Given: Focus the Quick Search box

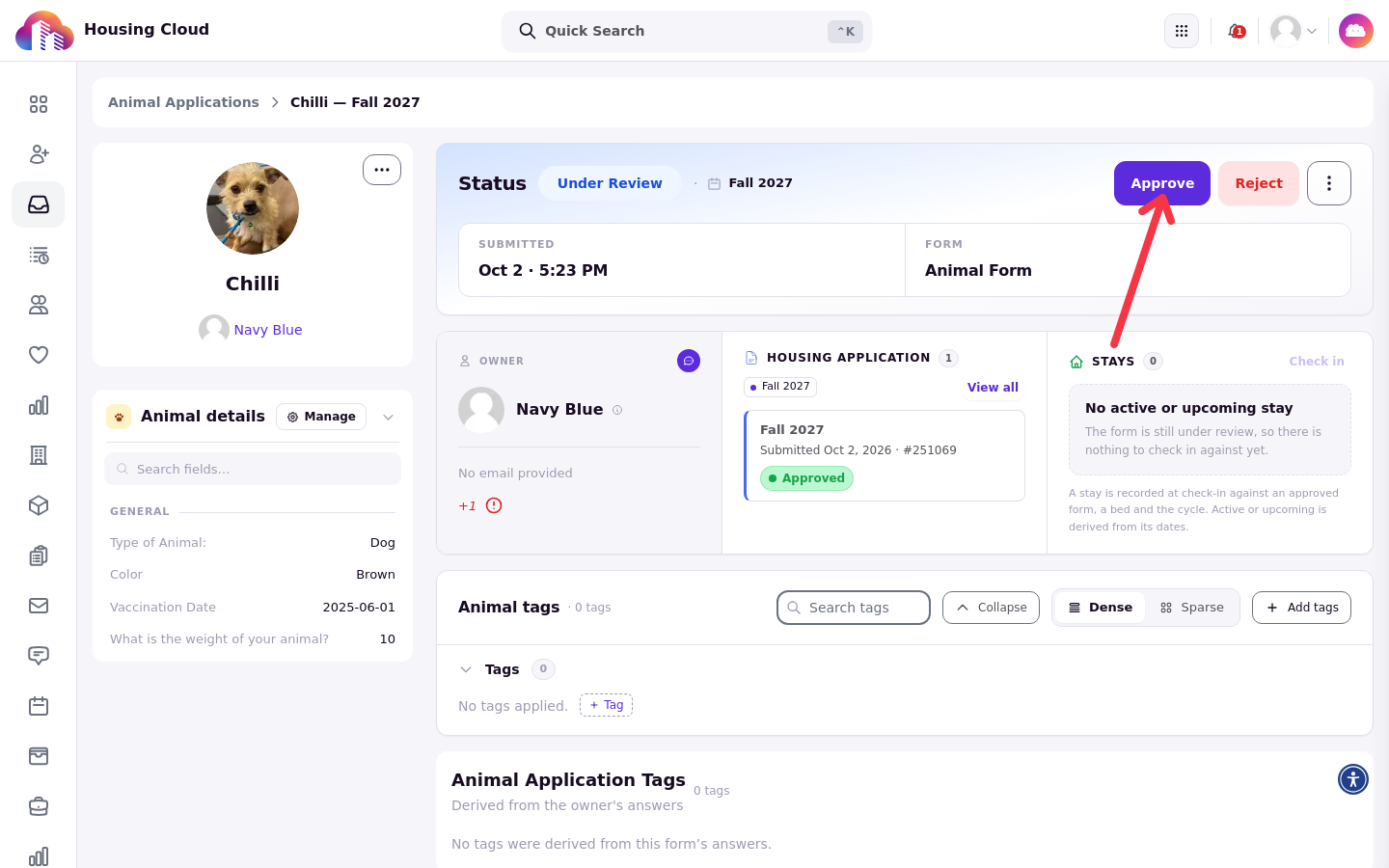Looking at the screenshot, I should click(x=687, y=31).
